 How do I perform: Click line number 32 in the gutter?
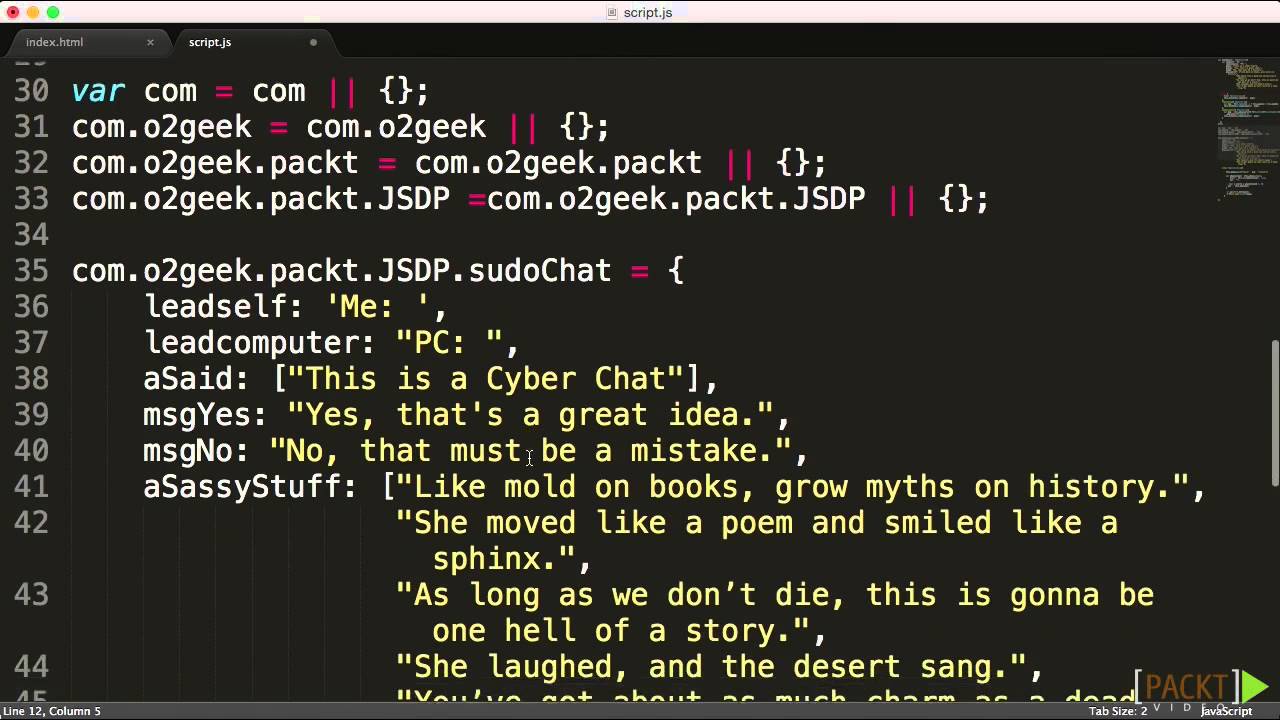tap(31, 163)
